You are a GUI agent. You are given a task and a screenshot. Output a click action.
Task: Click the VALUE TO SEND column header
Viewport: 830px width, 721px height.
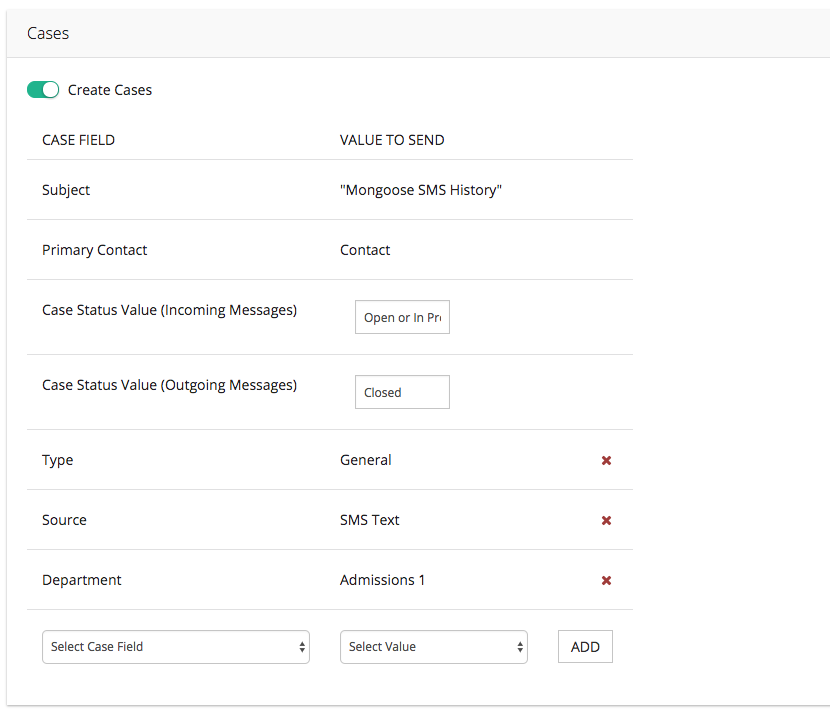(x=392, y=140)
